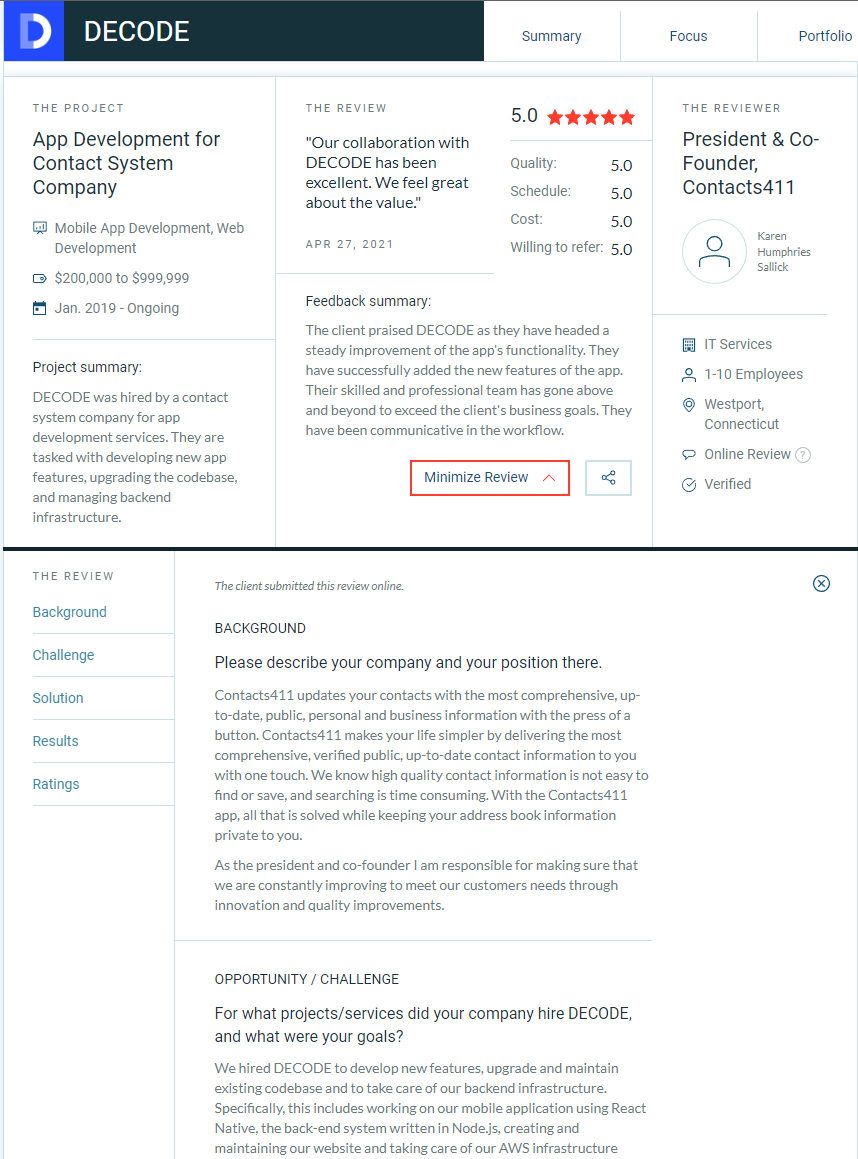Click the 'Online Review' label

point(747,455)
